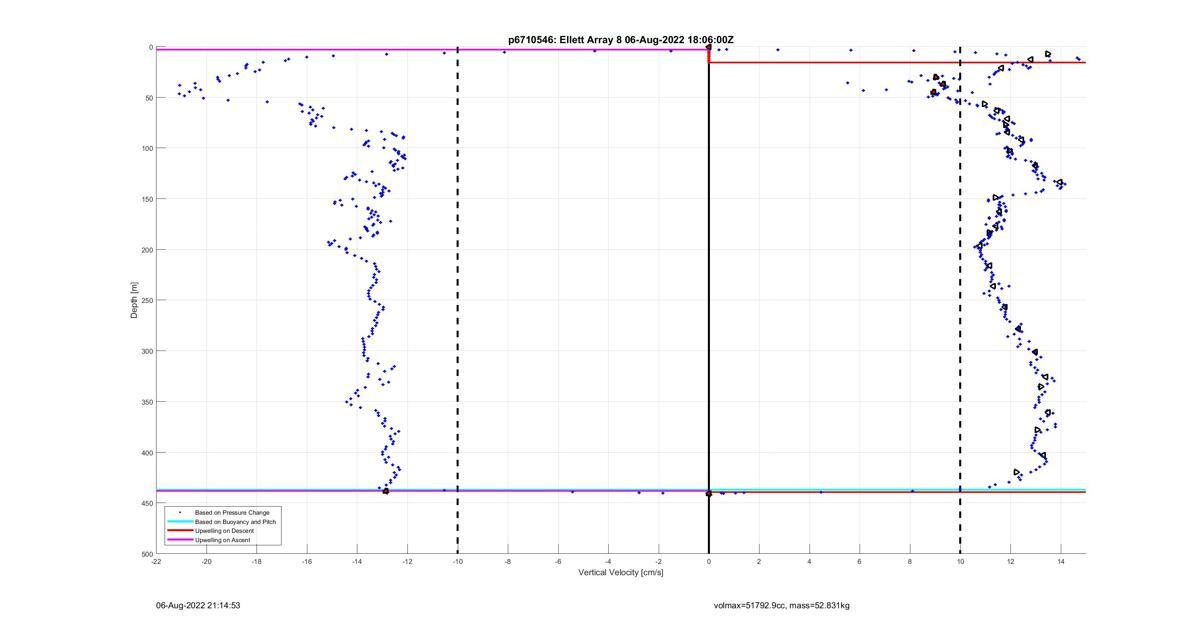Click the 'volmax=51792.9cc, mass=52.831kg' footer text
The image size is (1200, 622).
[782, 605]
